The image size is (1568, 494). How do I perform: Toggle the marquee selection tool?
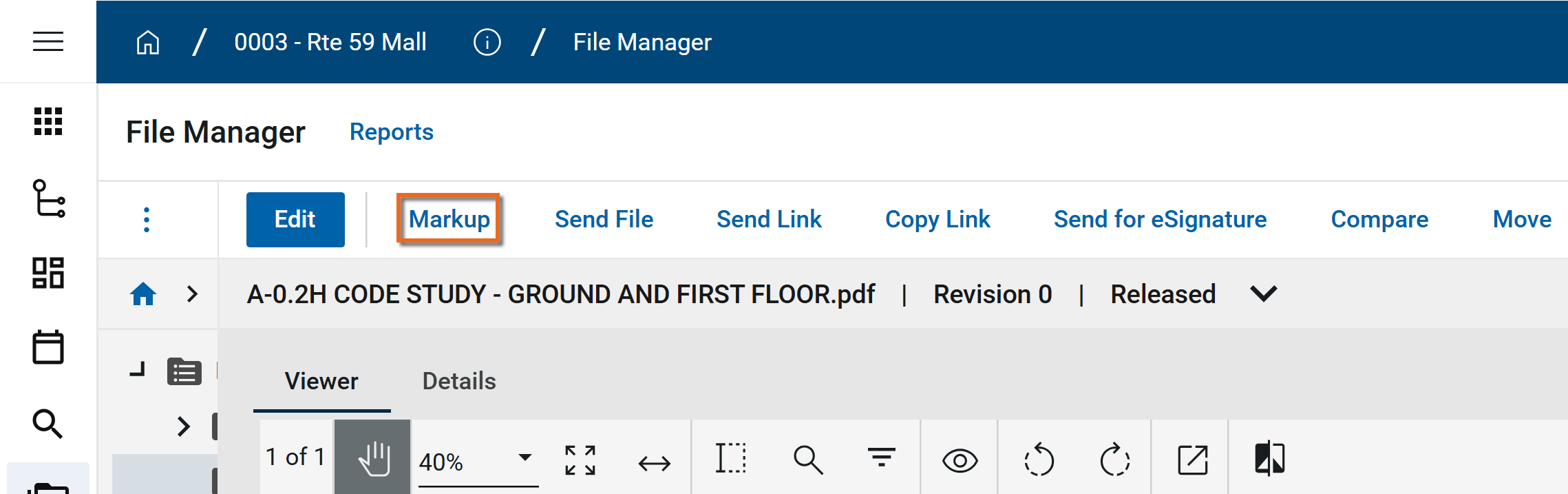point(730,459)
